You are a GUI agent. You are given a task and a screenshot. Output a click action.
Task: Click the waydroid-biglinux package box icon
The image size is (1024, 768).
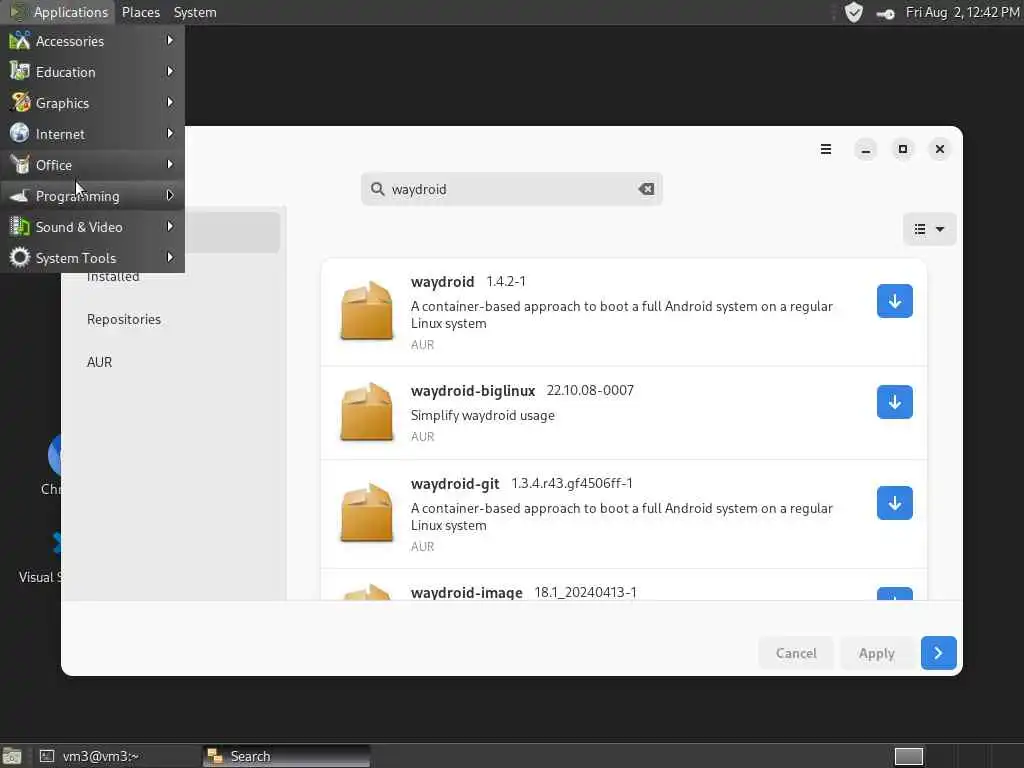click(367, 412)
